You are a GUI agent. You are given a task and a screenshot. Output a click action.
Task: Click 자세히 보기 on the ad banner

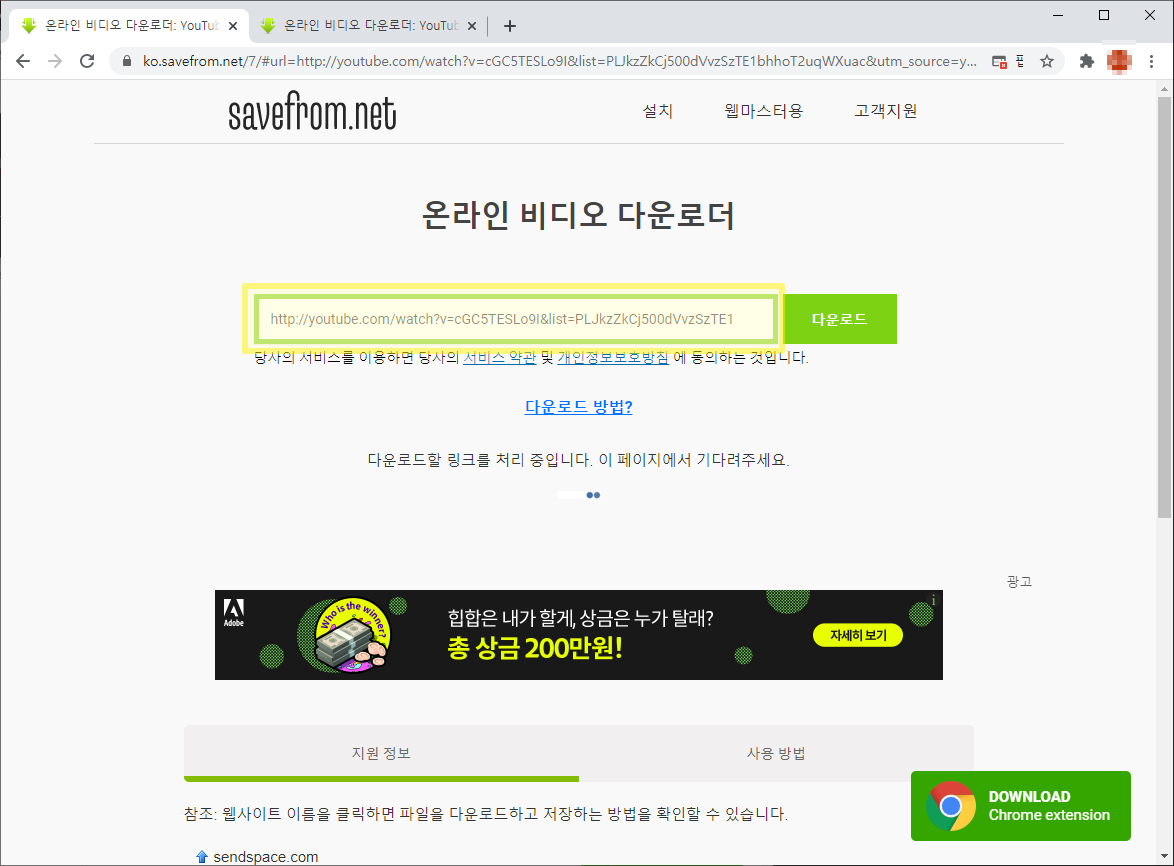point(858,635)
